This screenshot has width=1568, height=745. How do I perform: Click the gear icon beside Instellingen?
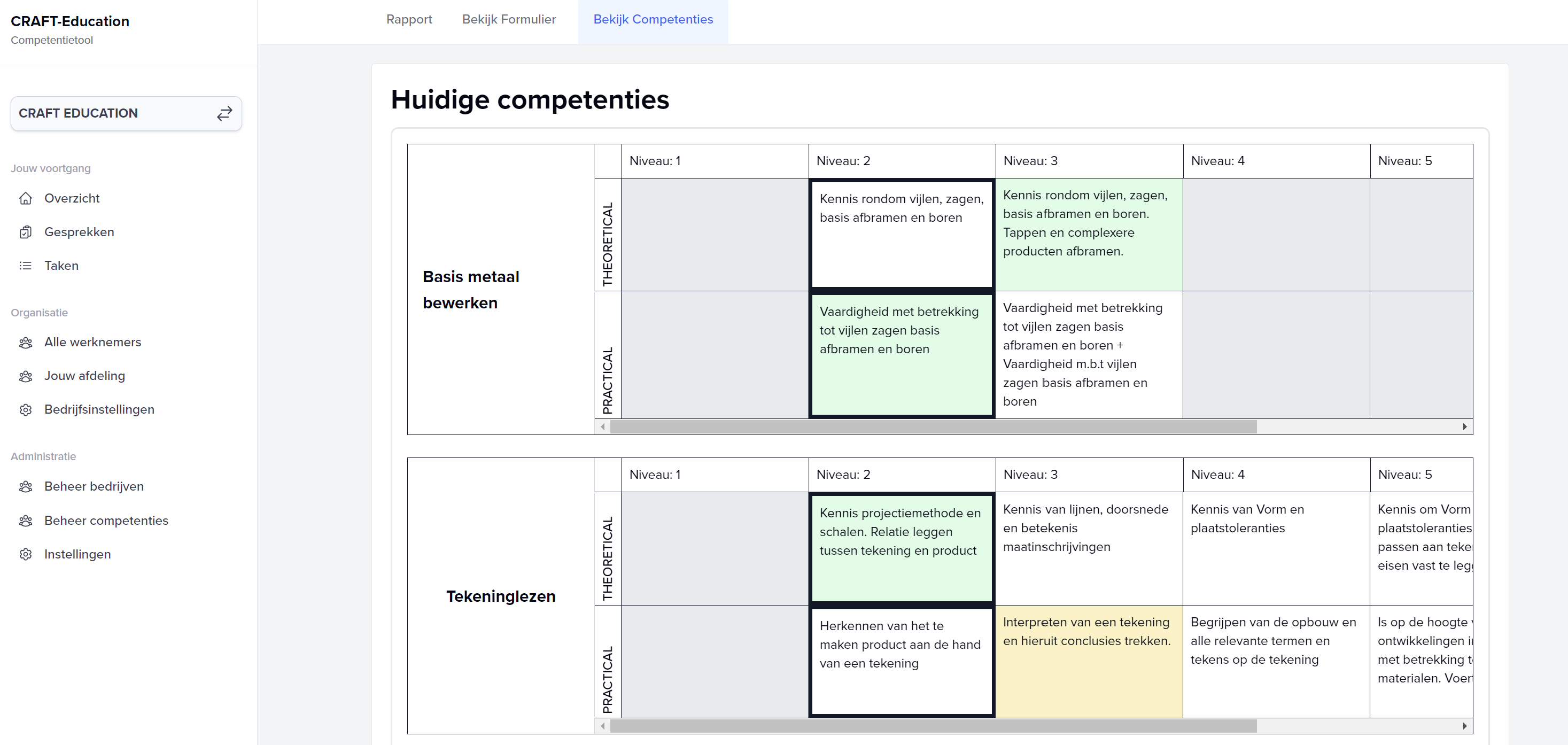26,555
